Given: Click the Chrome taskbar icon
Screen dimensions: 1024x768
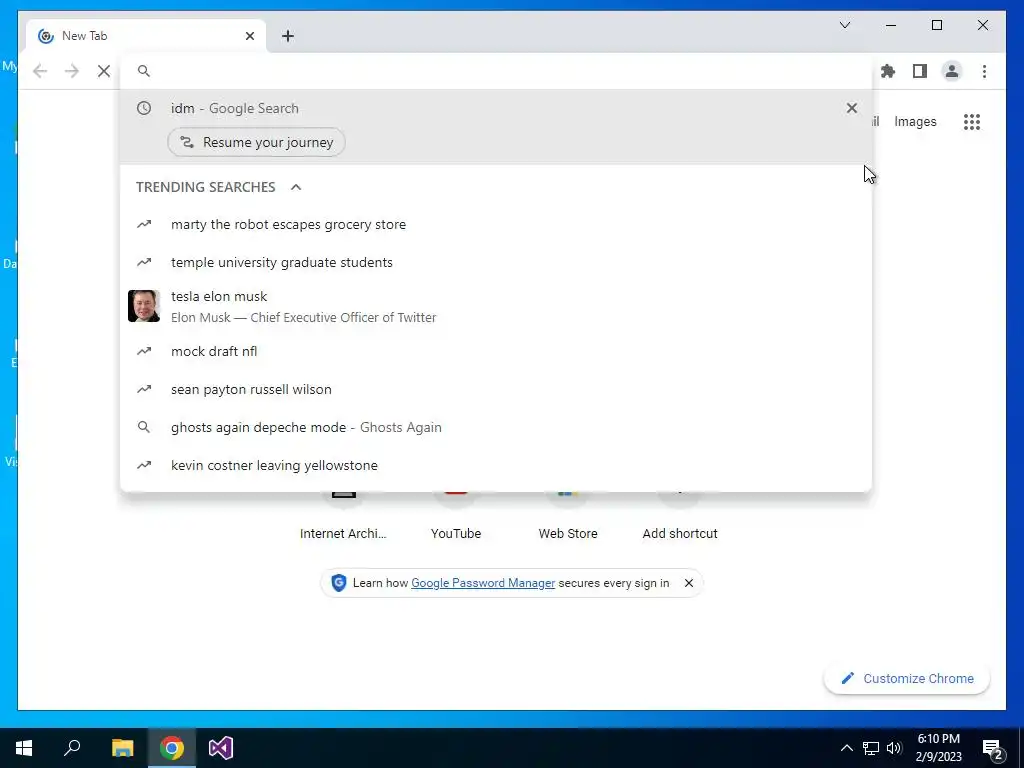Looking at the screenshot, I should (x=172, y=748).
